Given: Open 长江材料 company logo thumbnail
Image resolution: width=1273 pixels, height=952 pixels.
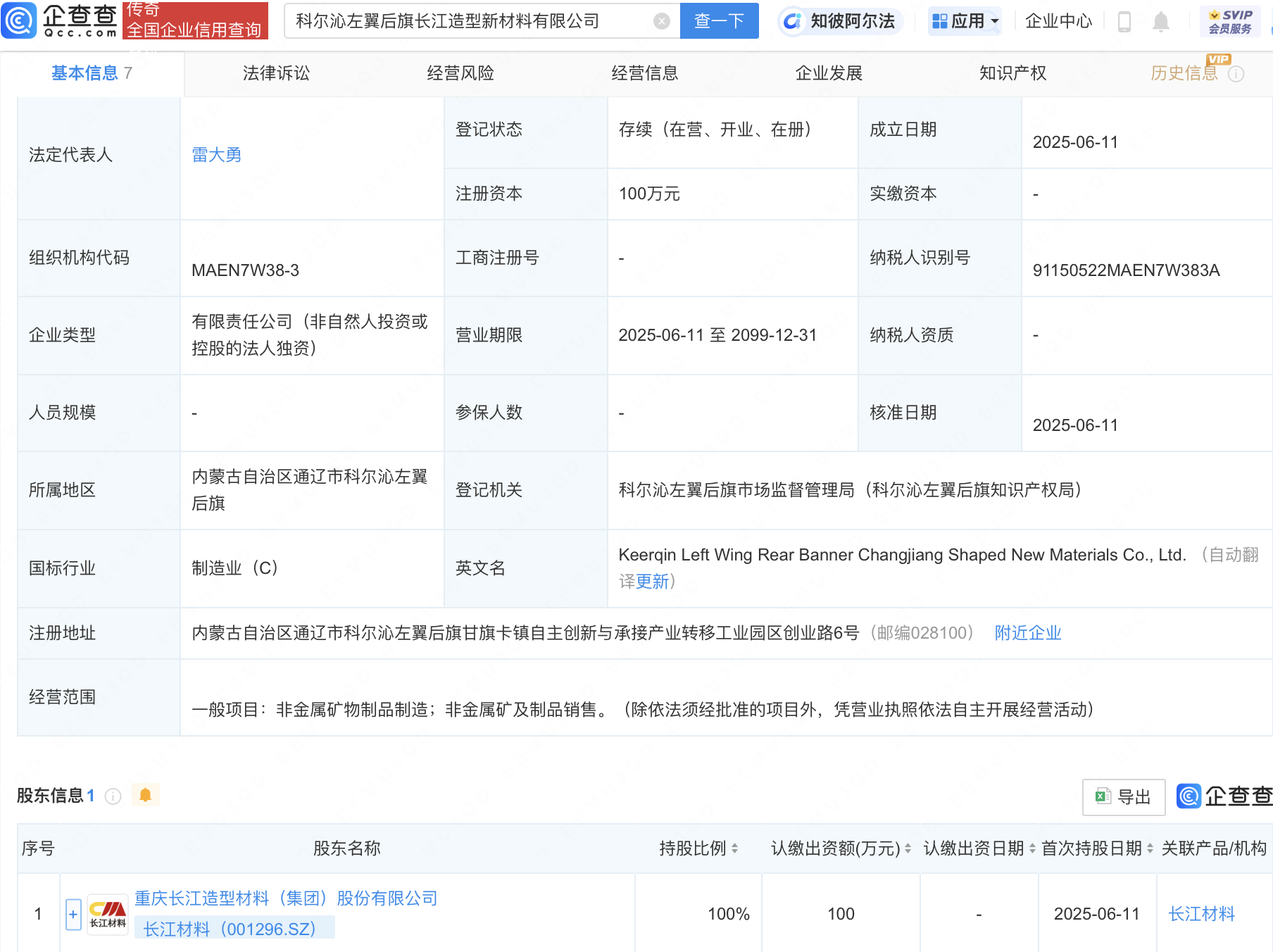Looking at the screenshot, I should pos(108,915).
